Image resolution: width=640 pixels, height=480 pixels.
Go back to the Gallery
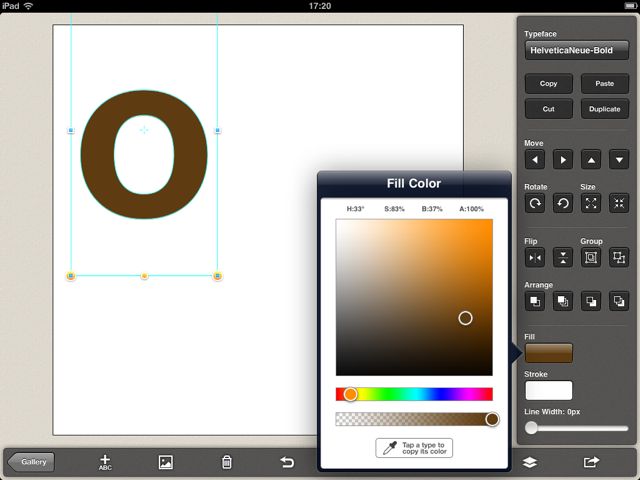pyautogui.click(x=31, y=462)
